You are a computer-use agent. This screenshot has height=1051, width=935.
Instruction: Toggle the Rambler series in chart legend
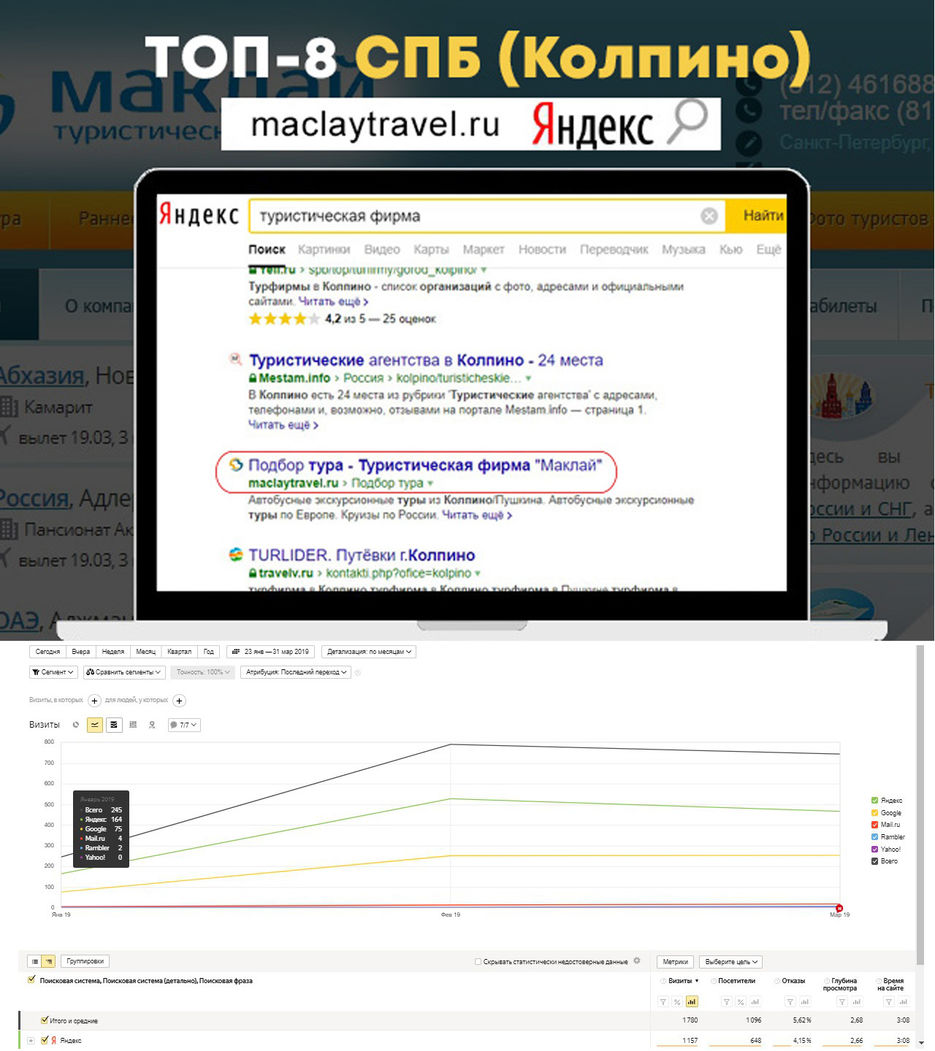(874, 837)
